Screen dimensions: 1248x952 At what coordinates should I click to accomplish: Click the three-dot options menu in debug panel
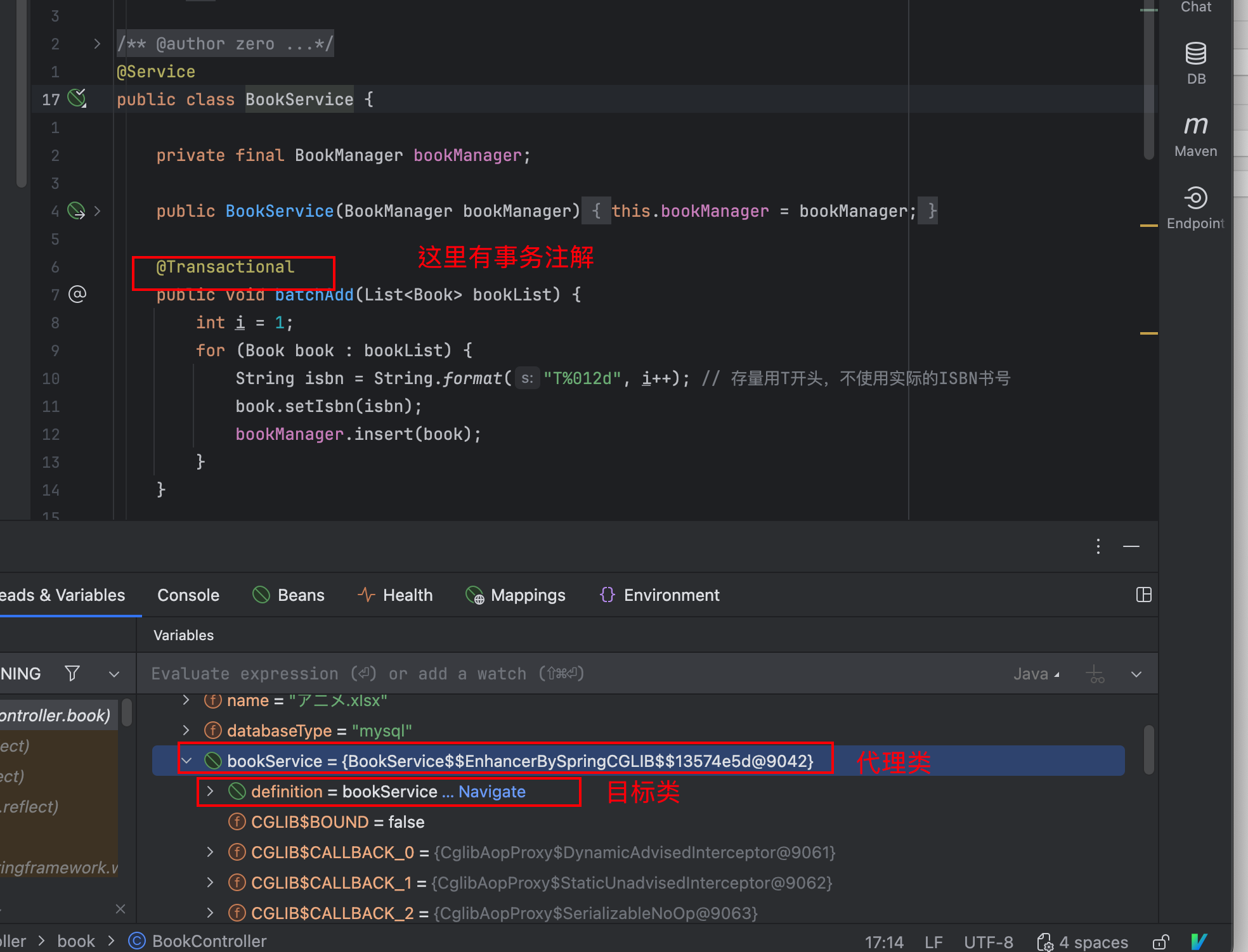1098,546
